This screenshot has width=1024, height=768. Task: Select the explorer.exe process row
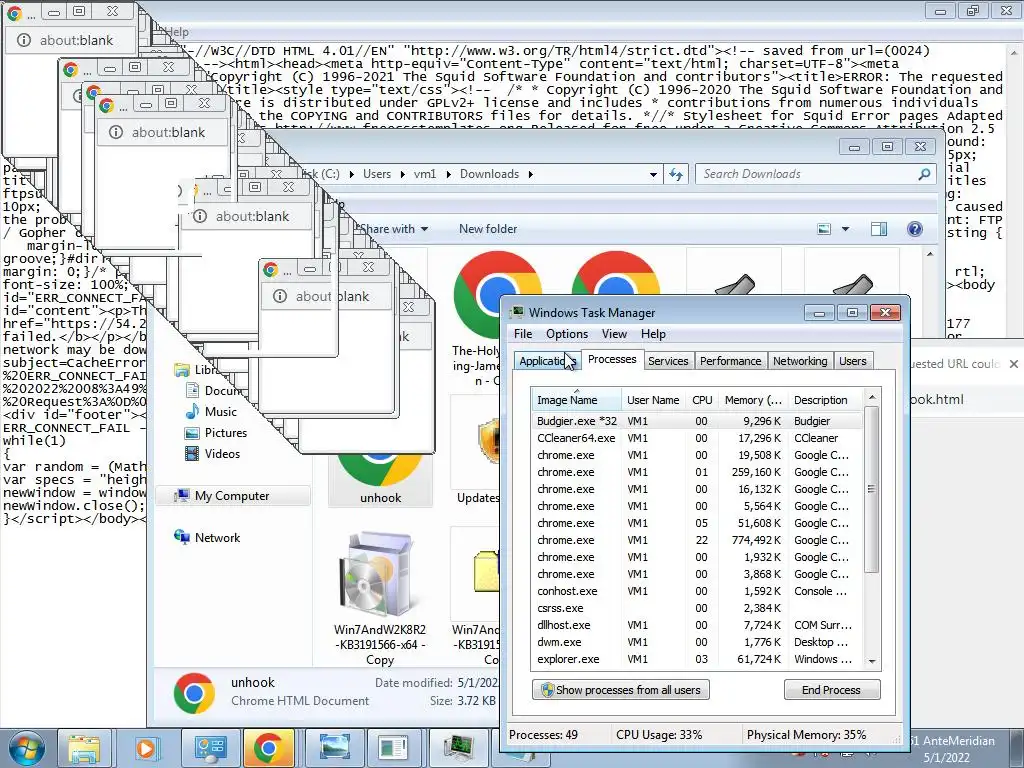point(696,659)
